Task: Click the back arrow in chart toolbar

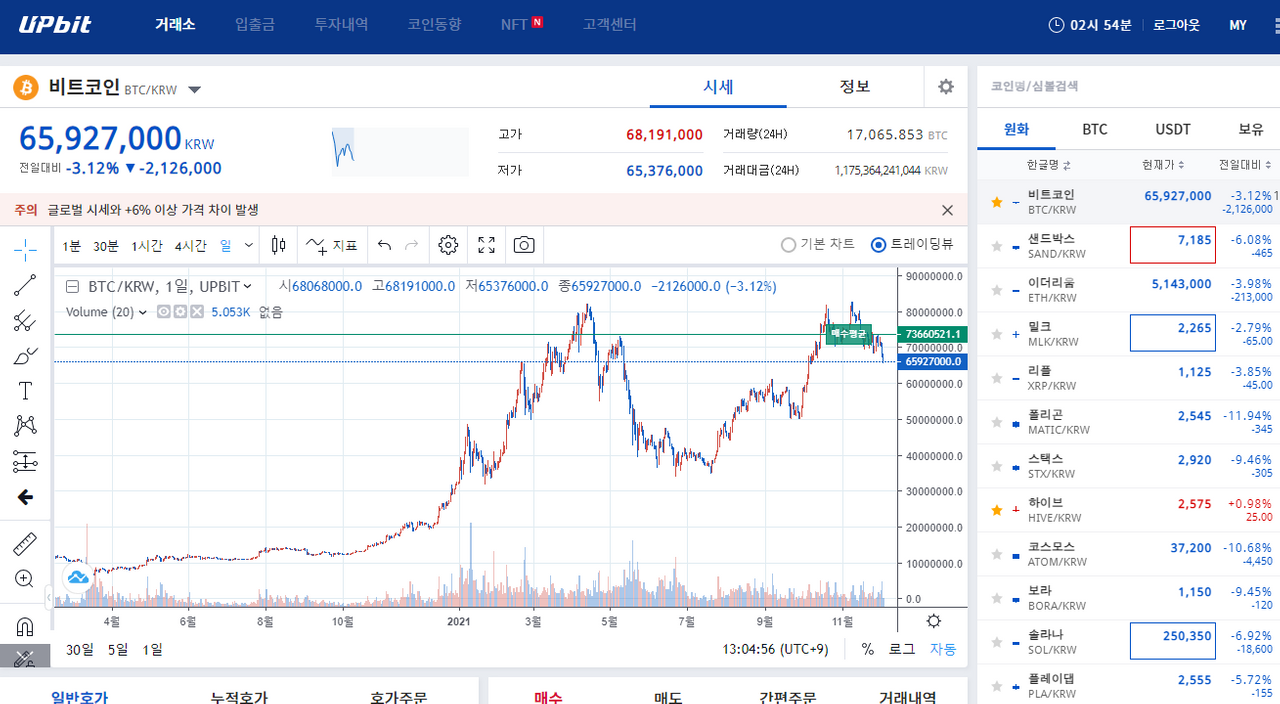Action: 26,497
